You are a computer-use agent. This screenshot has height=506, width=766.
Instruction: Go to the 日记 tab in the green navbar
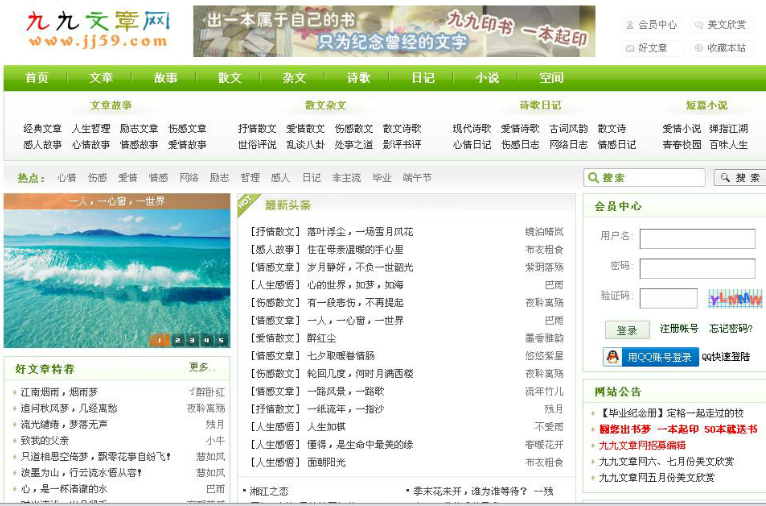(423, 78)
